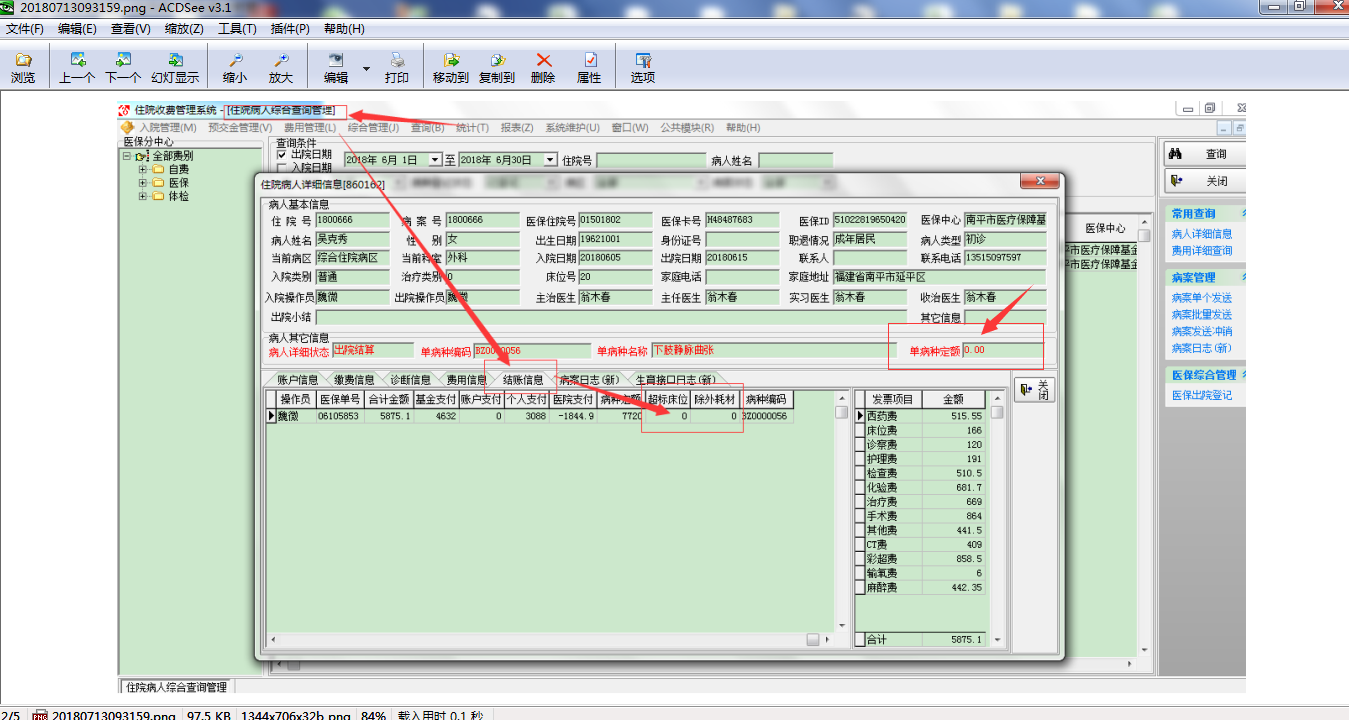Open the 病案单个发送 link
The height and width of the screenshot is (720, 1349).
(x=1202, y=298)
